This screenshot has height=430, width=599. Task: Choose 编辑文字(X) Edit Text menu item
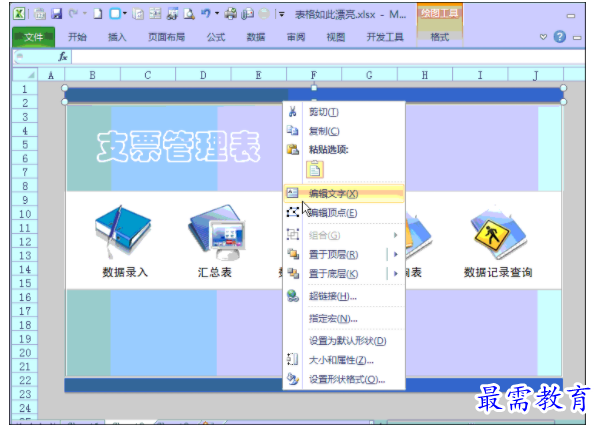click(x=343, y=194)
